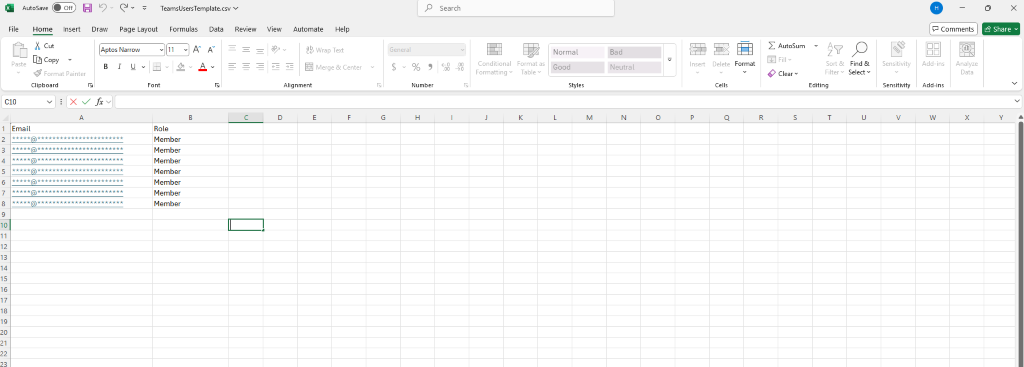Open the Format cells button
1024x367 pixels.
point(744,59)
